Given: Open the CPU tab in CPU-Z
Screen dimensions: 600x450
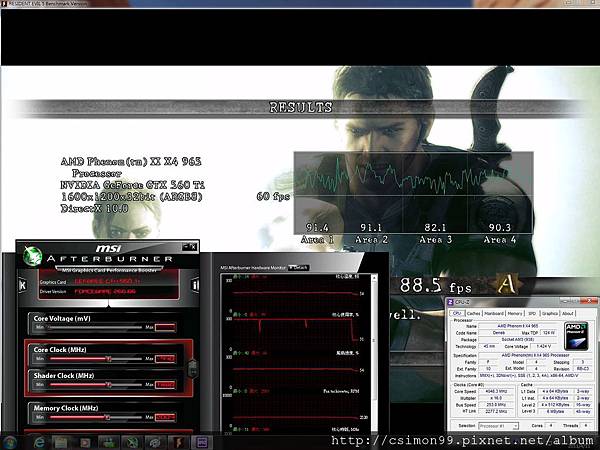Looking at the screenshot, I should click(x=457, y=313).
